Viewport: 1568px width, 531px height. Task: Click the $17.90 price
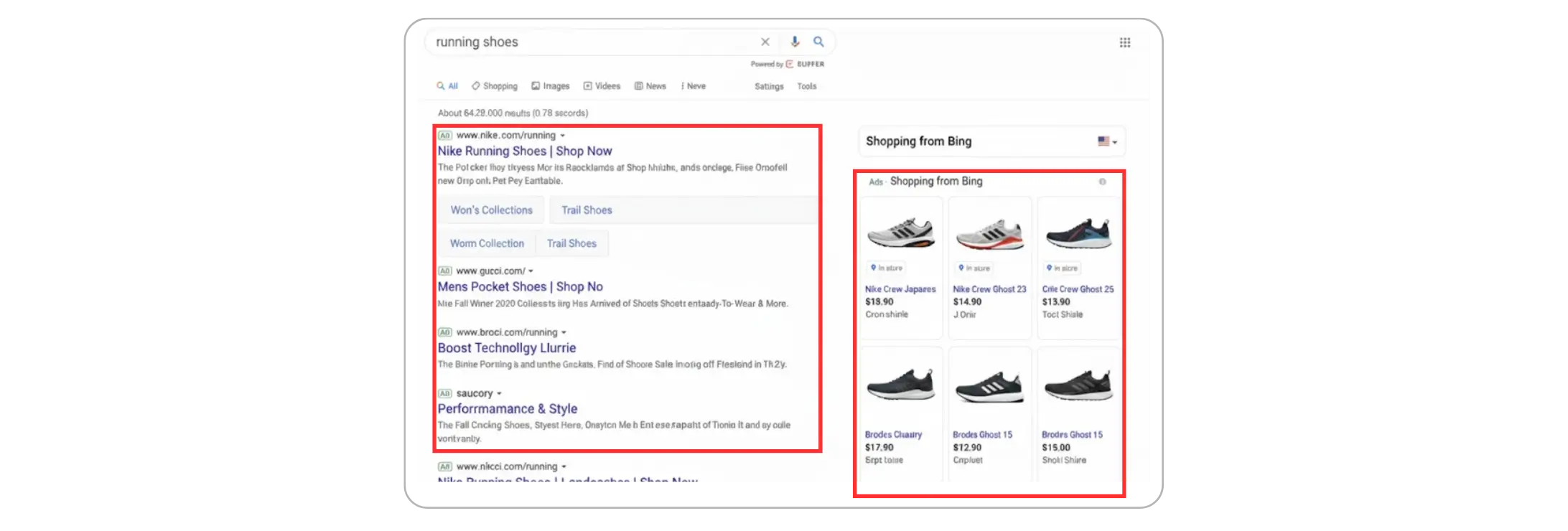(x=879, y=448)
